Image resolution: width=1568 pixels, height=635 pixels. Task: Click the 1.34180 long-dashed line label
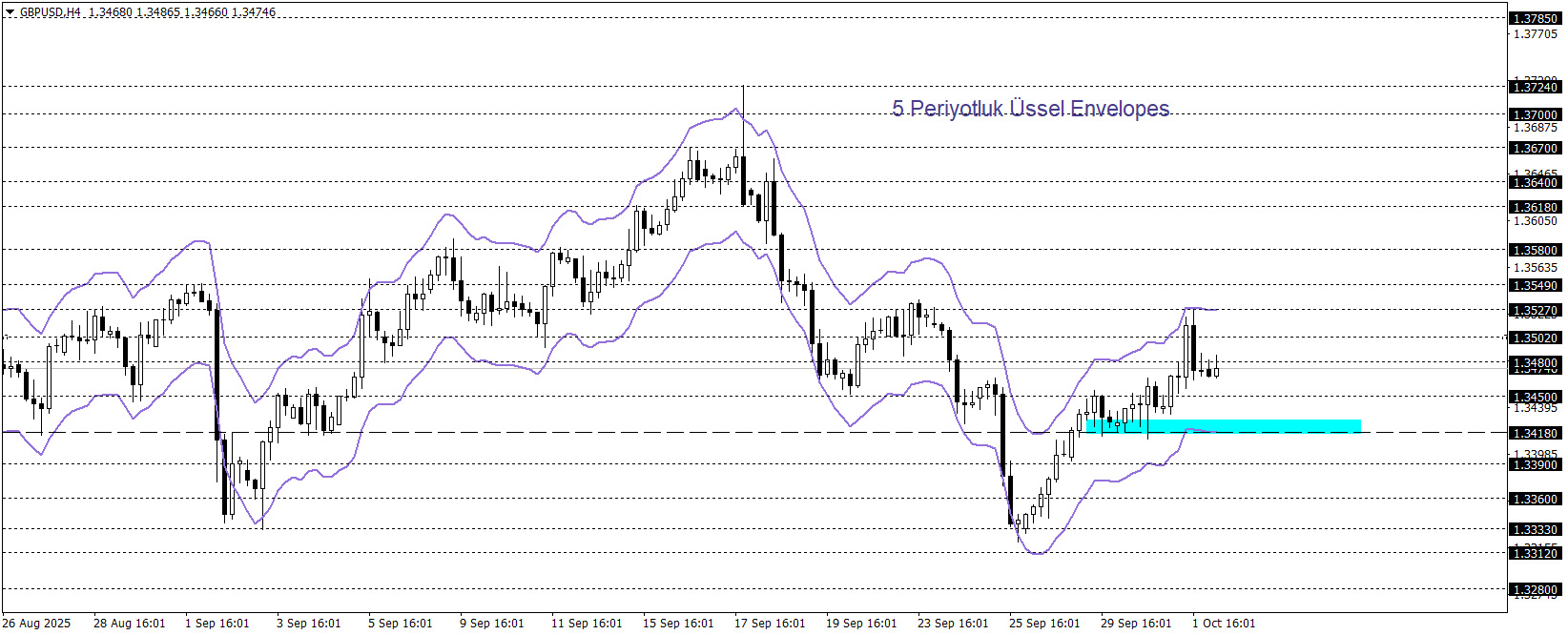point(1535,434)
